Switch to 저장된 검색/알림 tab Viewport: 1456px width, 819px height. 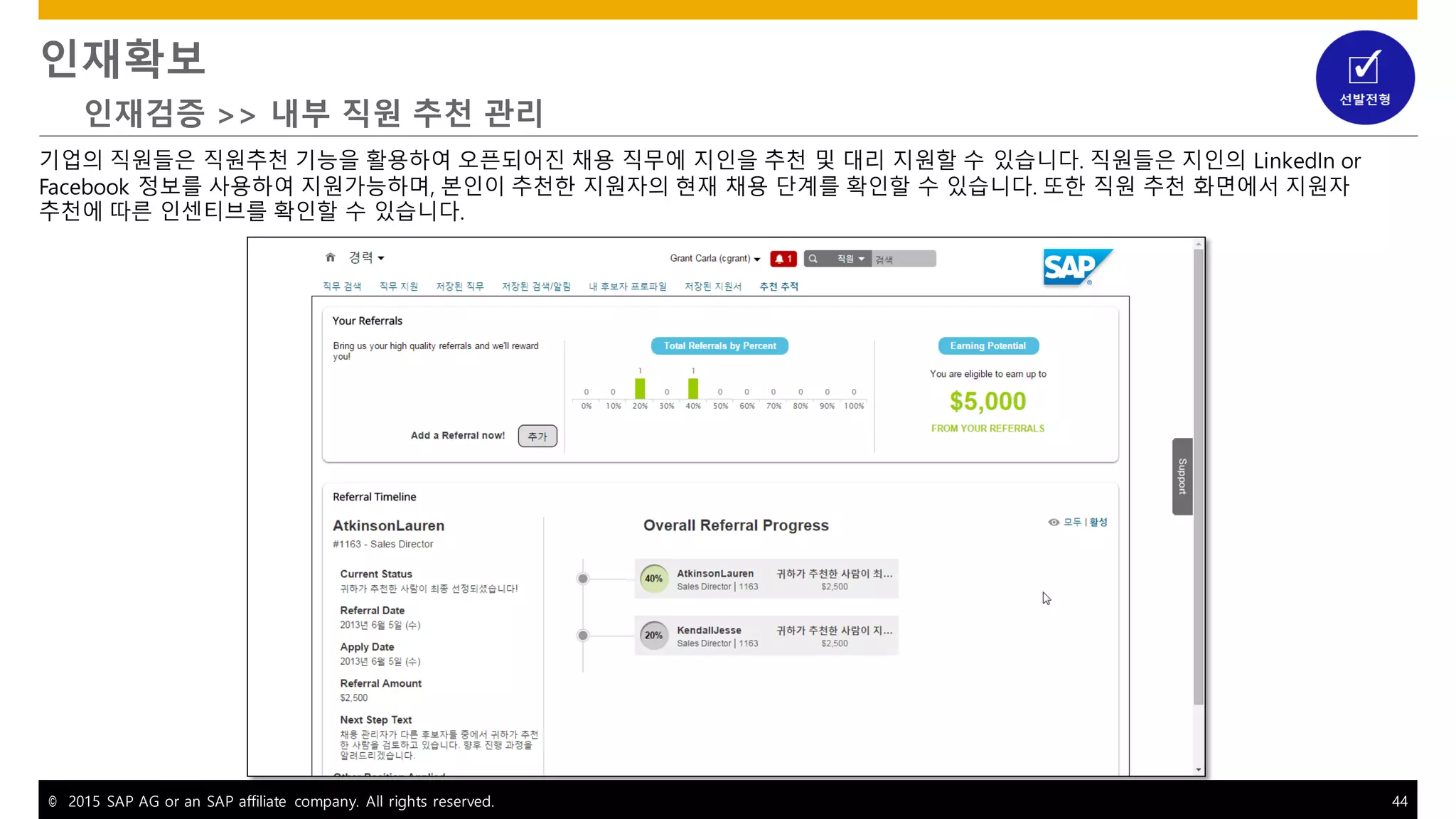pyautogui.click(x=536, y=286)
